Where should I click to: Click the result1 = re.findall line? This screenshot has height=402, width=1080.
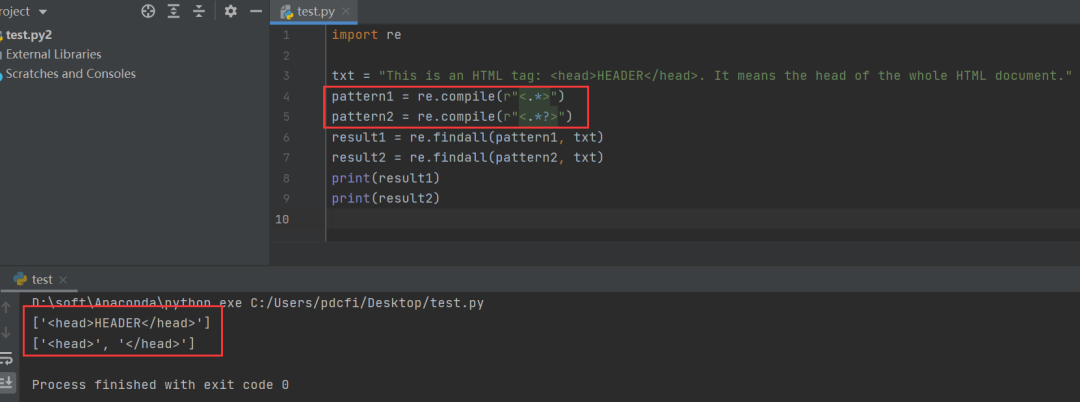point(468,137)
